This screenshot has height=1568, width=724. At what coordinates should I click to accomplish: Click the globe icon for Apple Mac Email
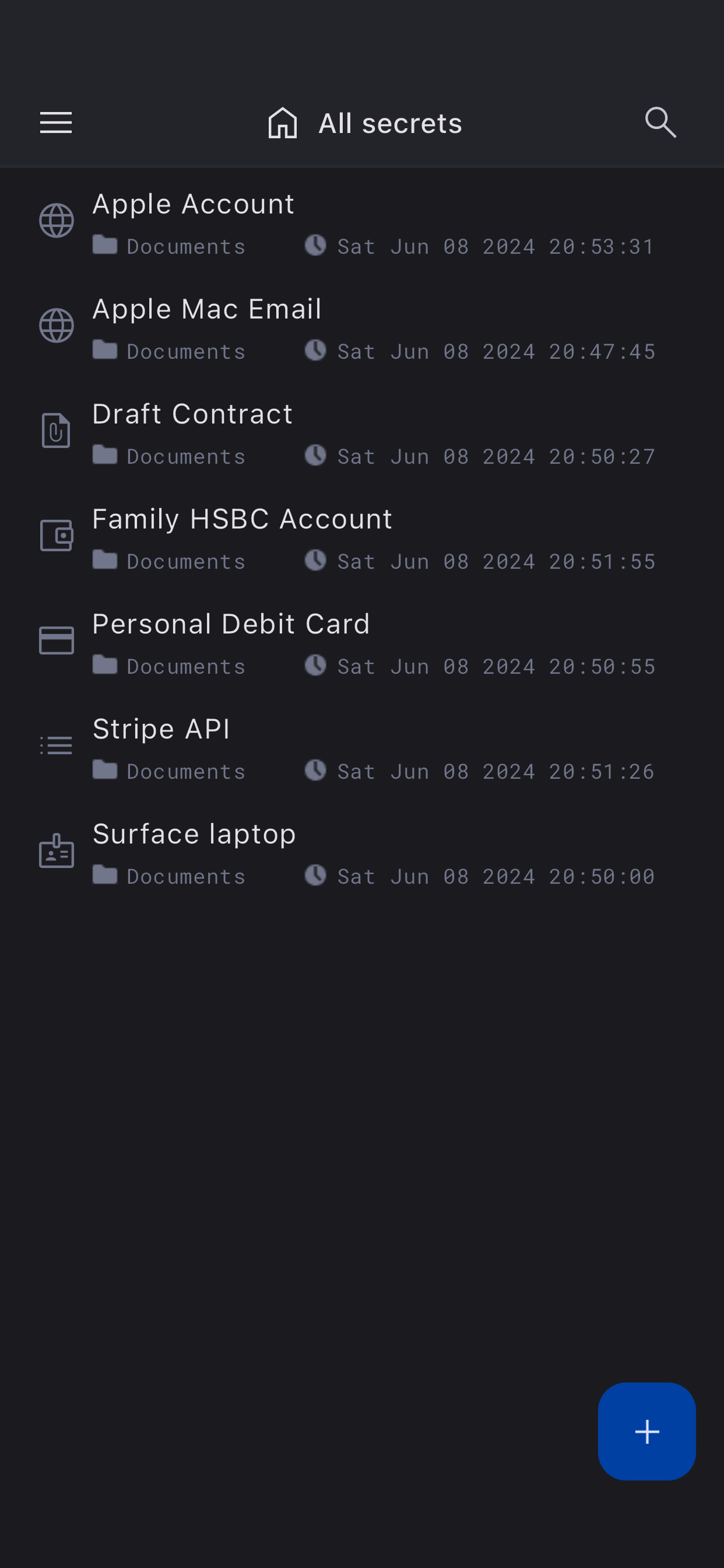57,325
